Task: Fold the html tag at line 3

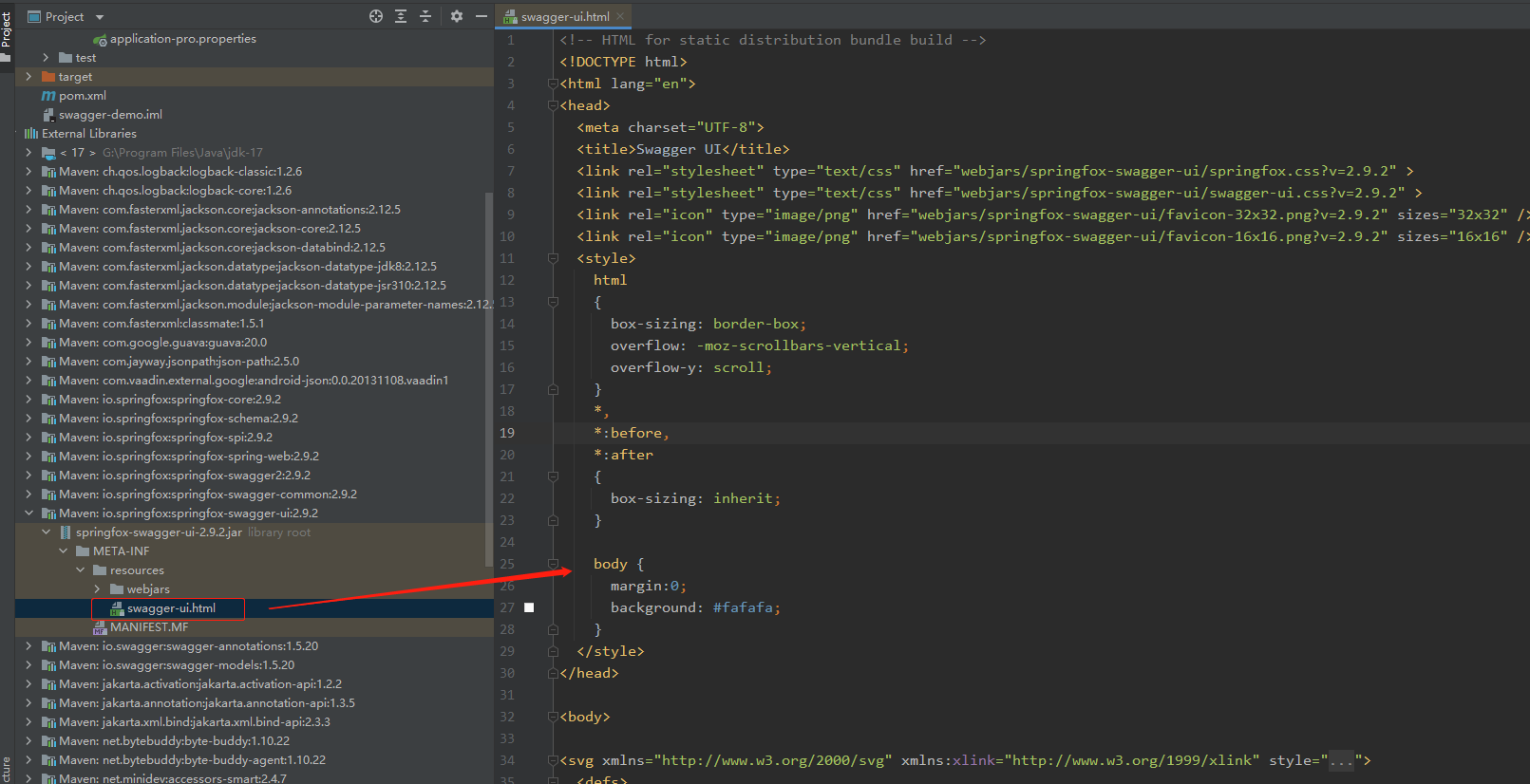Action: 553,84
